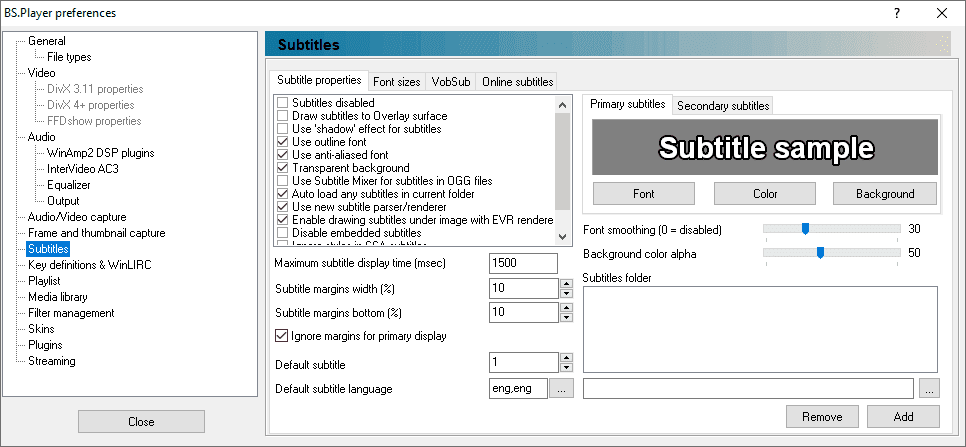966x447 pixels.
Task: Open Online subtitles tab
Action: (518, 82)
